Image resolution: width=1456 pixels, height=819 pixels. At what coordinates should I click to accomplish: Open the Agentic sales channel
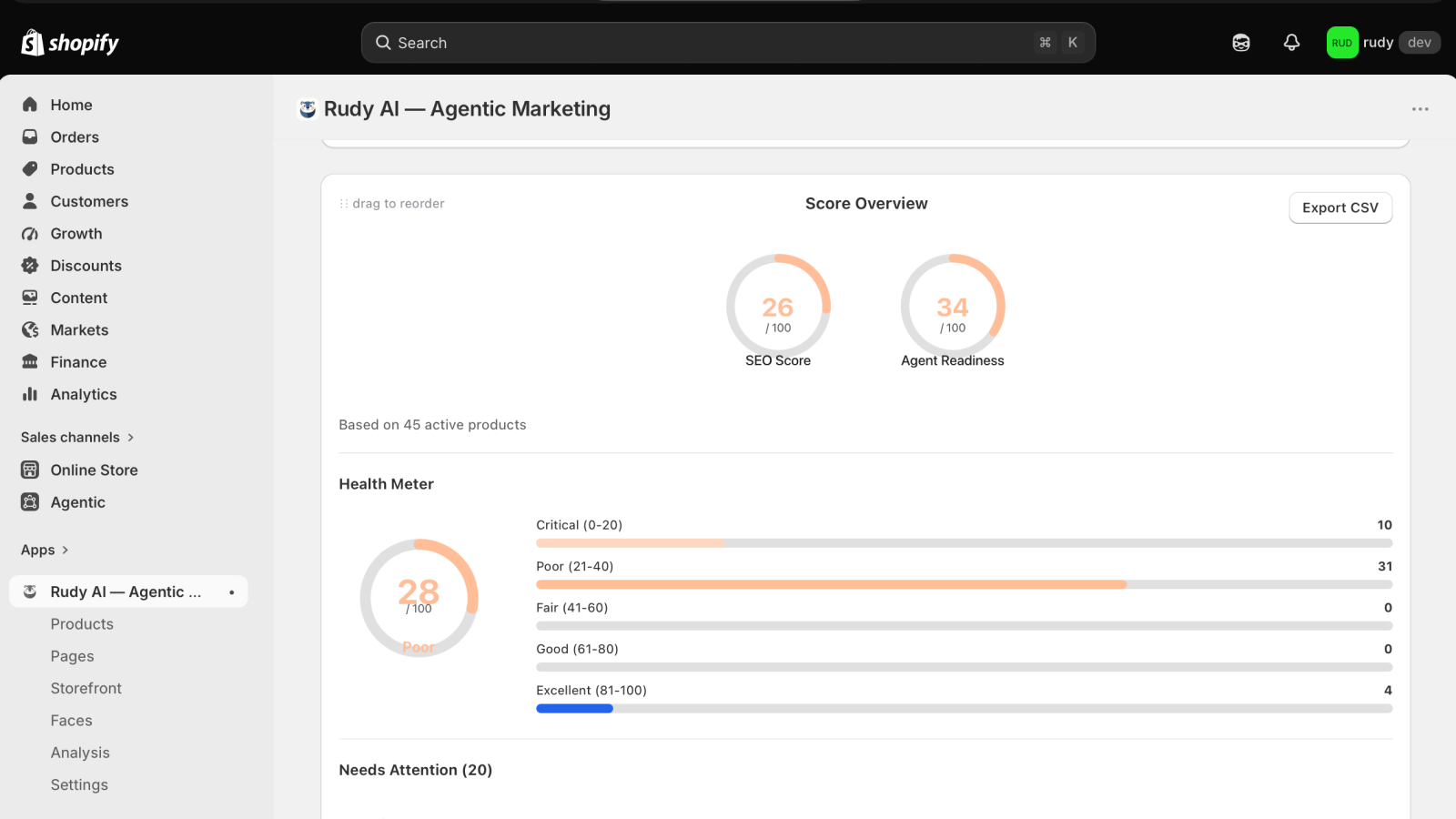click(x=77, y=502)
